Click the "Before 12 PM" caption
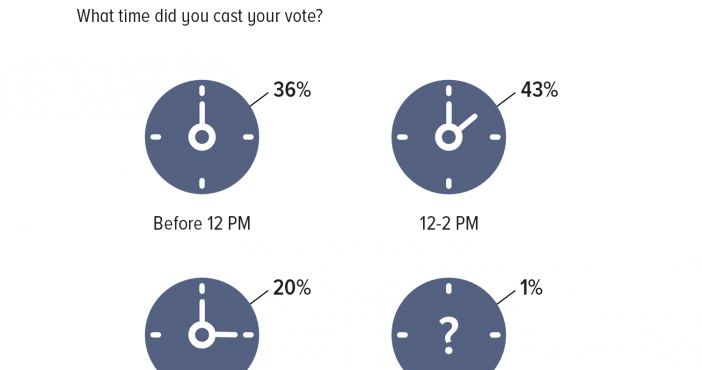 [x=202, y=223]
